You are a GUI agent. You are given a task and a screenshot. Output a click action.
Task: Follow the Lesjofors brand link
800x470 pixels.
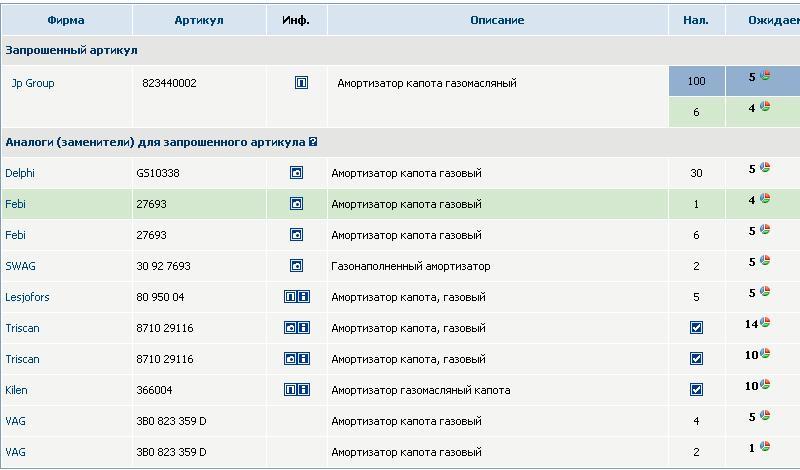[x=27, y=297]
